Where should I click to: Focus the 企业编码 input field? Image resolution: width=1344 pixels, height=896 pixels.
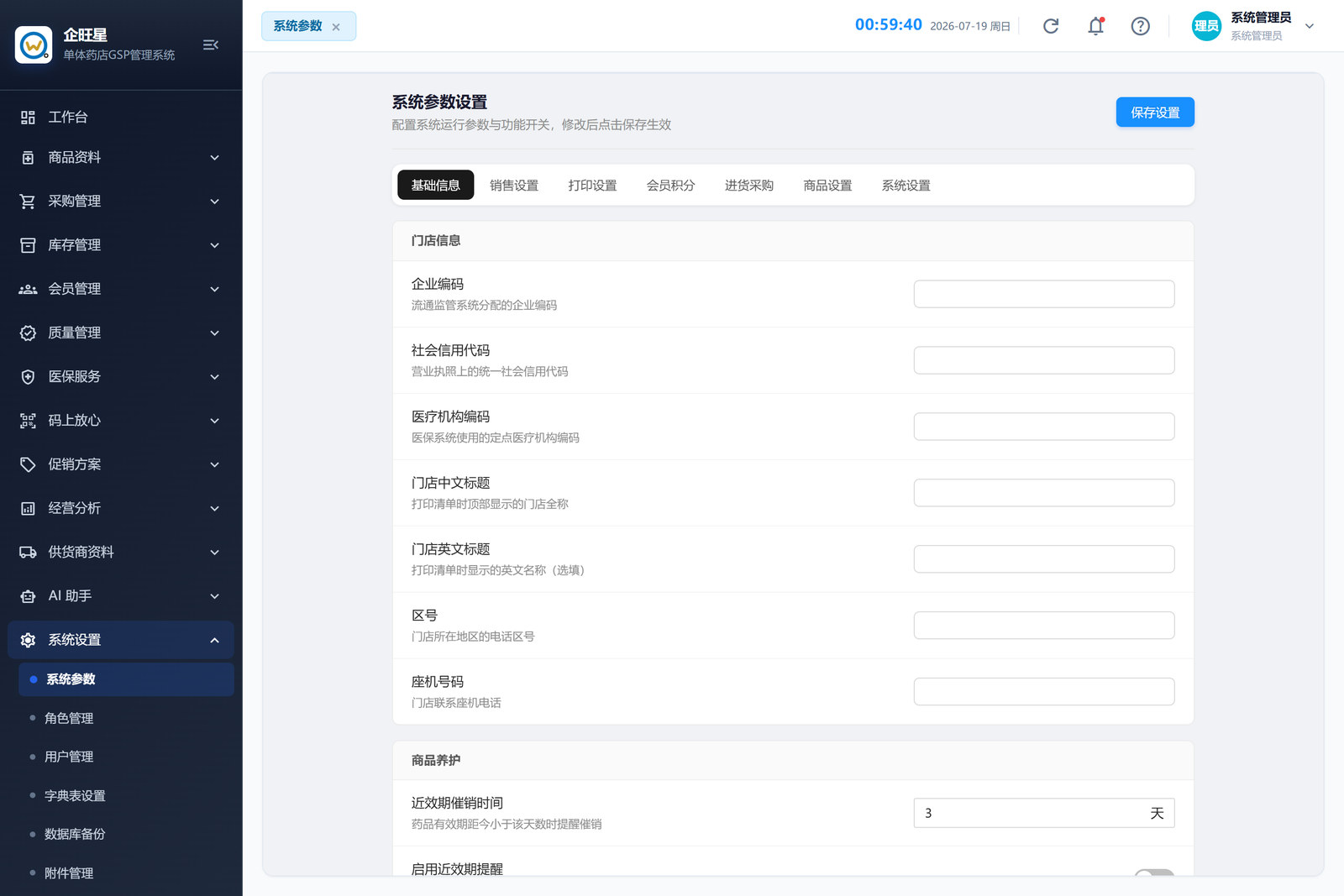click(x=1044, y=294)
